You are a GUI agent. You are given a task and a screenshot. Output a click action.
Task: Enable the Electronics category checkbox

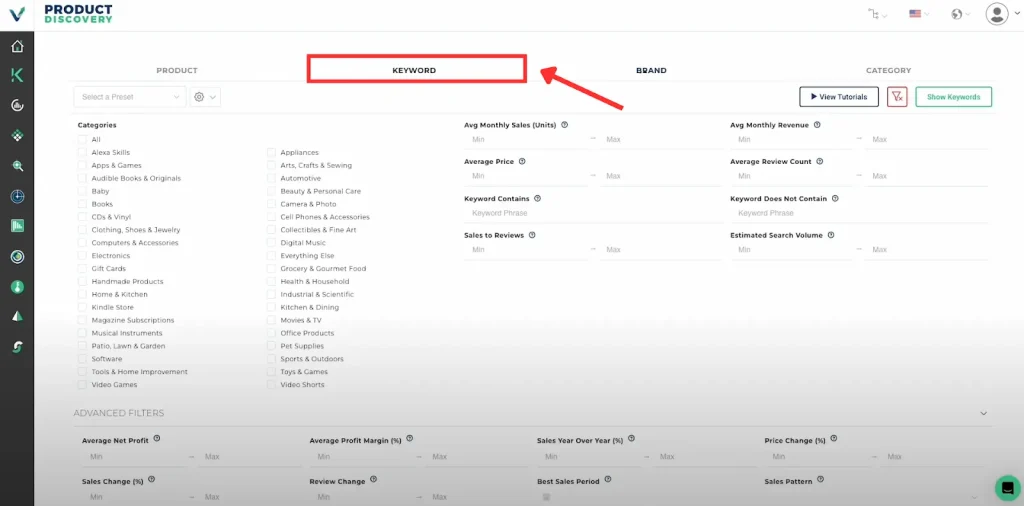(82, 256)
